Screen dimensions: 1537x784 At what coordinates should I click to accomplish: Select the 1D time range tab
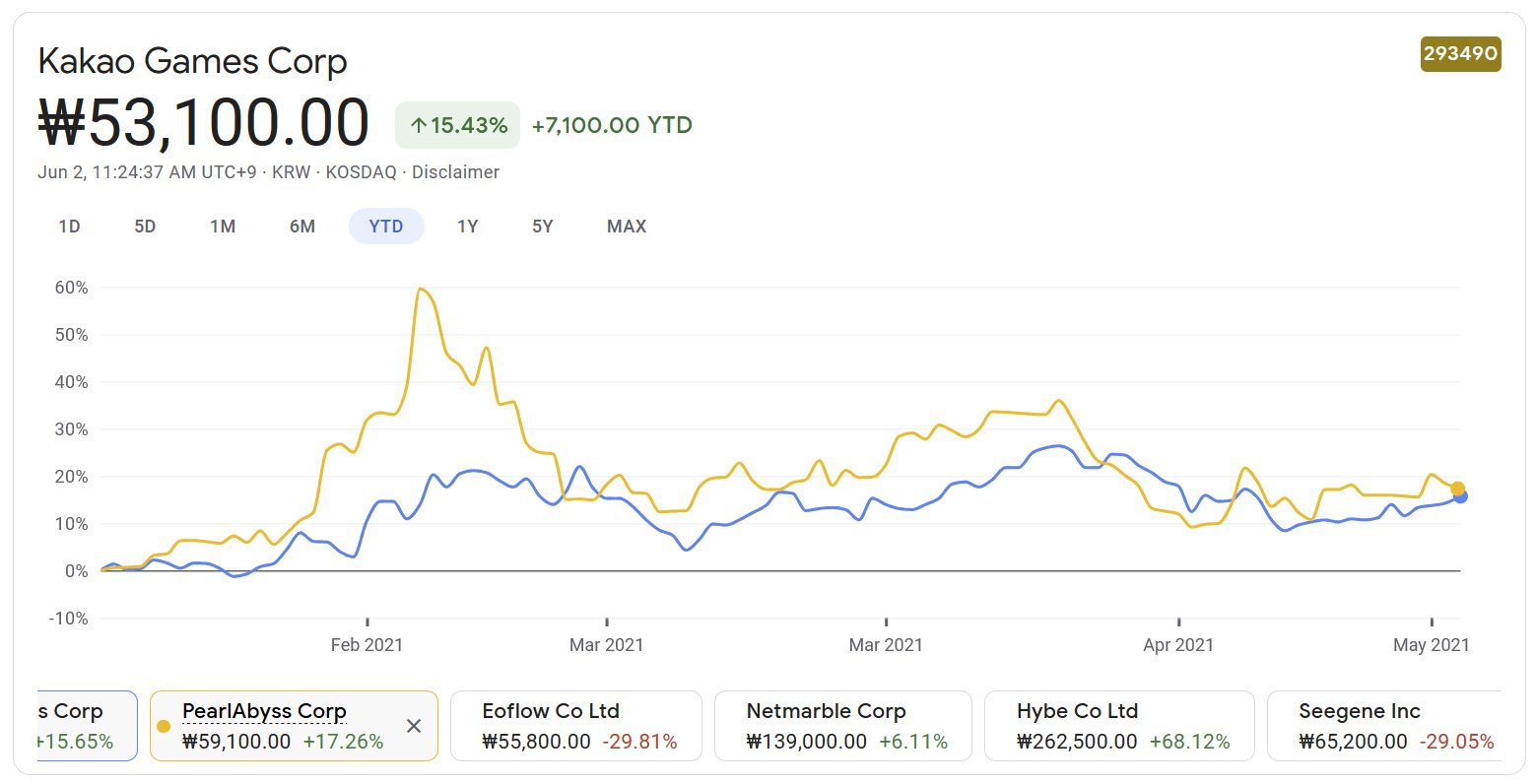coord(69,227)
